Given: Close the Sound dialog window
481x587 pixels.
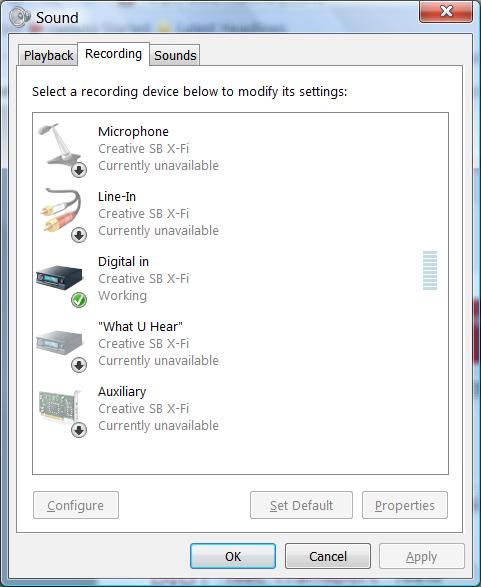Looking at the screenshot, I should pyautogui.click(x=446, y=12).
